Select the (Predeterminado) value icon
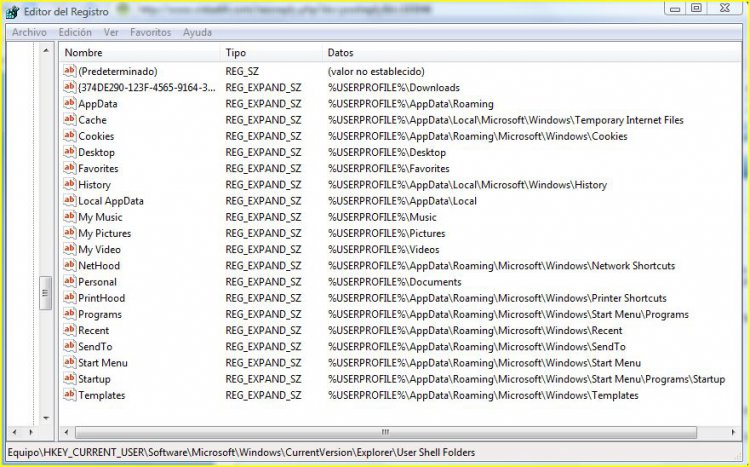750x467 pixels. click(70, 71)
